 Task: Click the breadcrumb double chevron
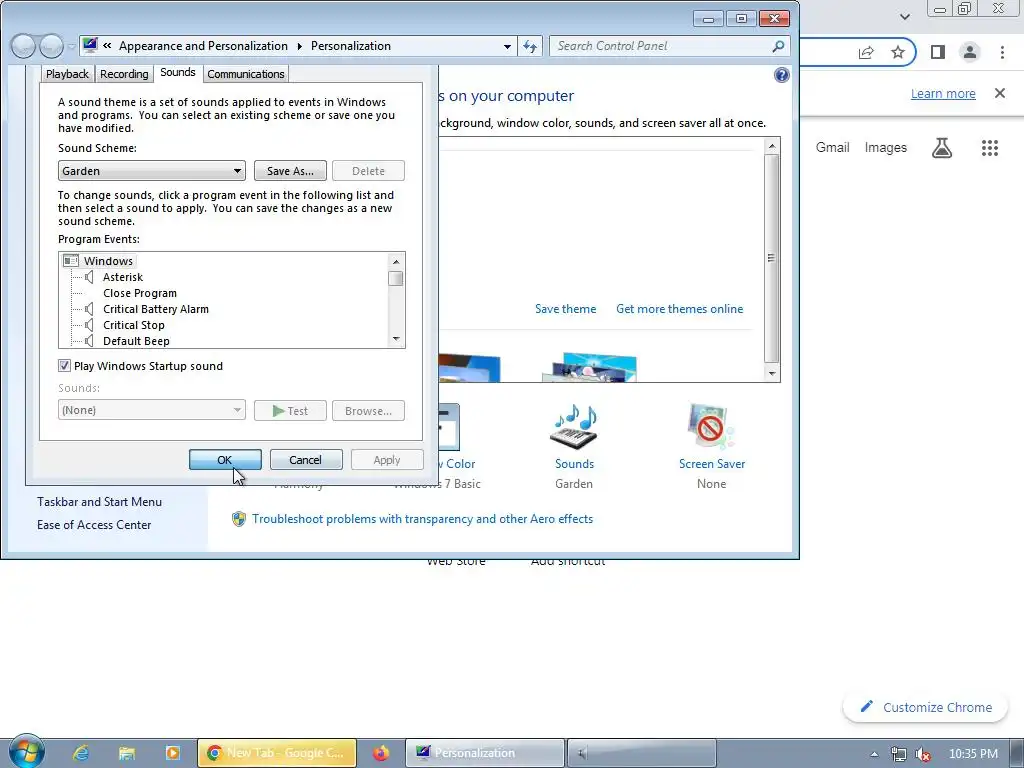[107, 46]
